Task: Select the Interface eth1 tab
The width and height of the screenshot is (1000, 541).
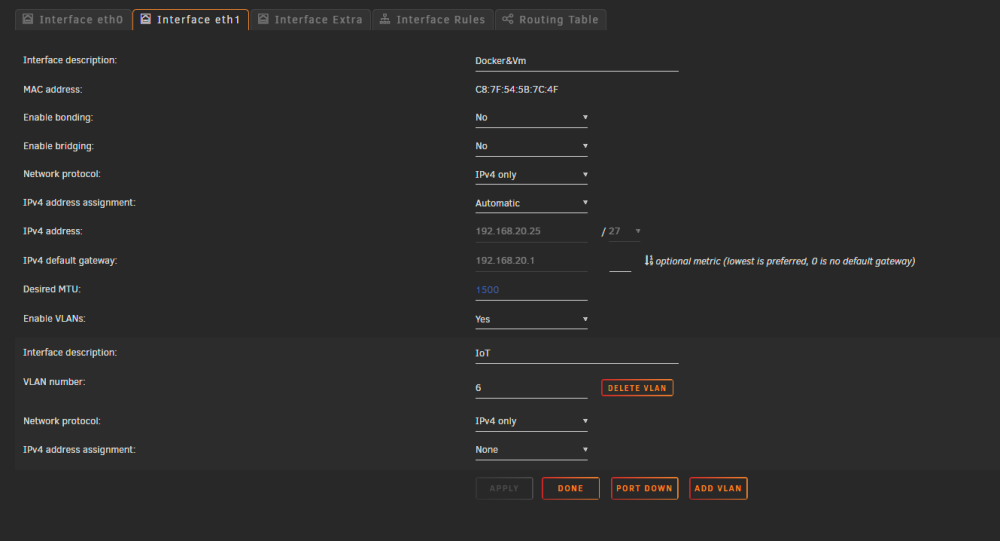Action: (x=190, y=20)
